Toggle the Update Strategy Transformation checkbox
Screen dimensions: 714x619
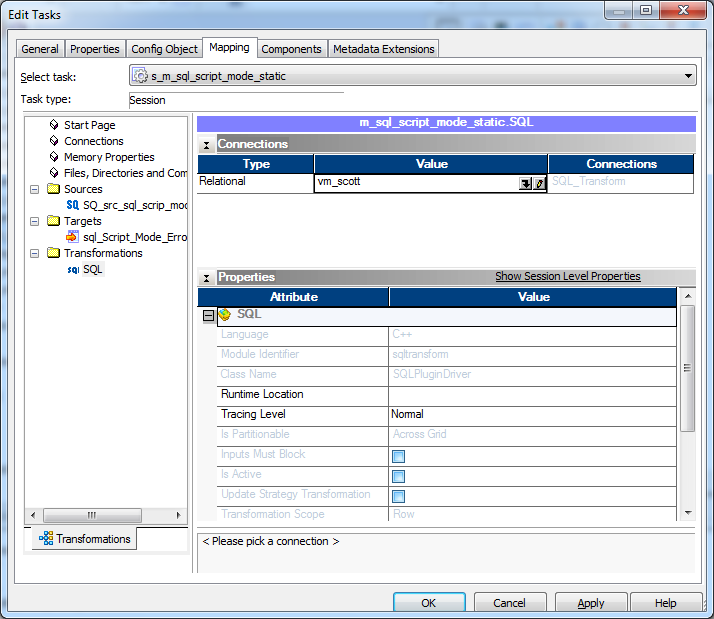(398, 496)
